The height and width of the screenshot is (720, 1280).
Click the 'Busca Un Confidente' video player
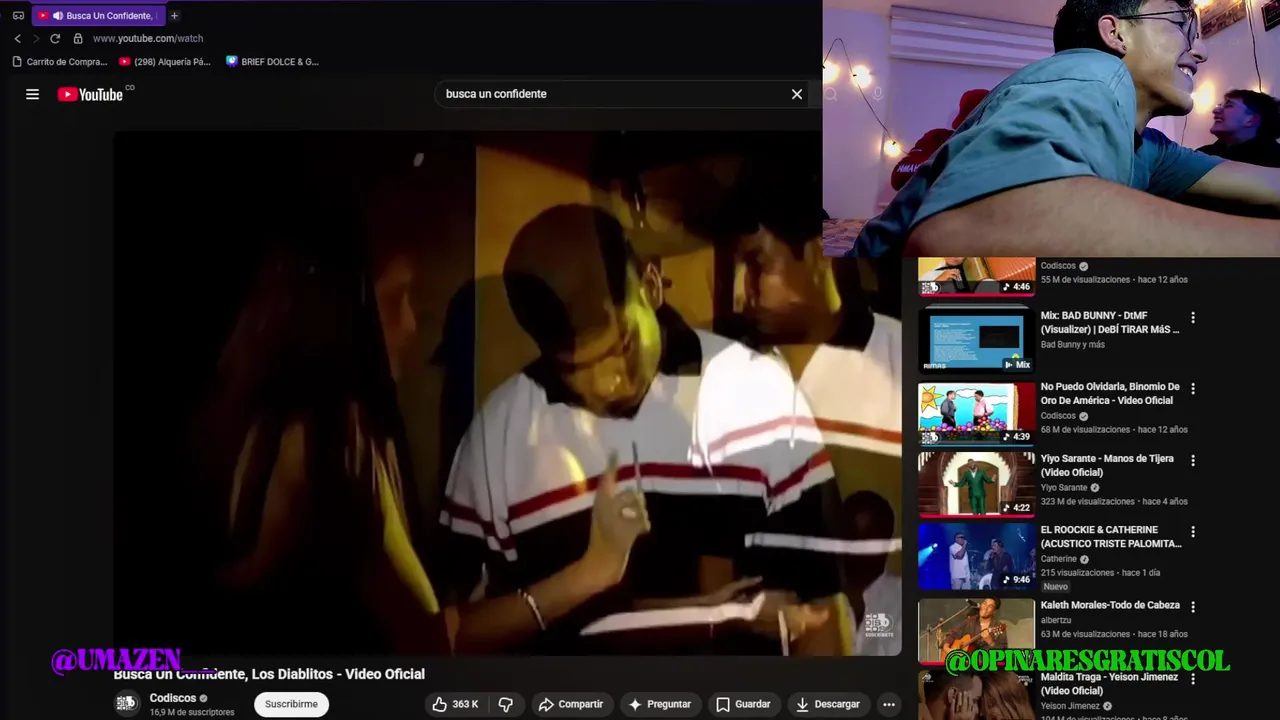[507, 393]
